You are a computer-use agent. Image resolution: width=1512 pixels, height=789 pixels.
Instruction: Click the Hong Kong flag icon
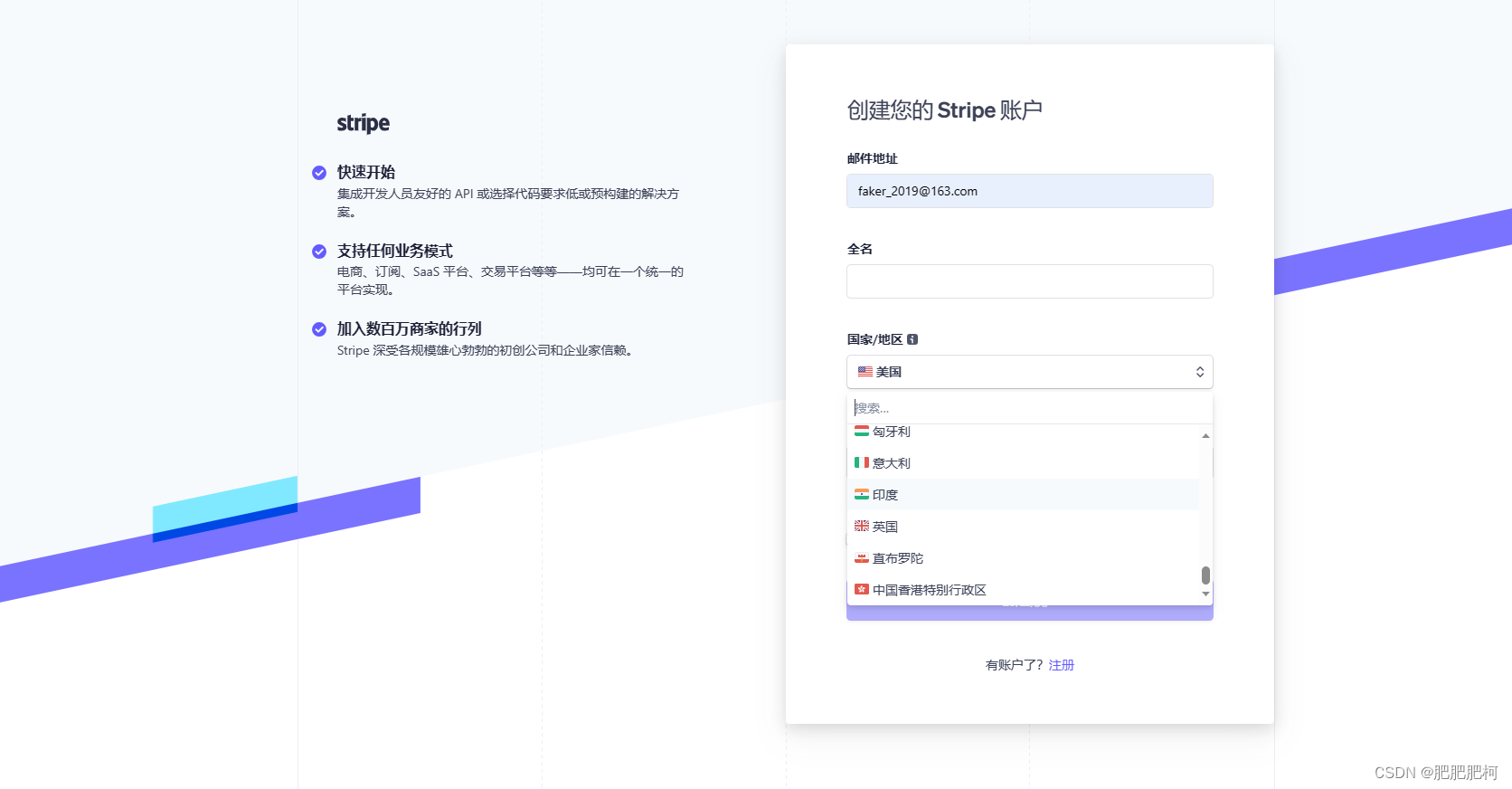(862, 589)
